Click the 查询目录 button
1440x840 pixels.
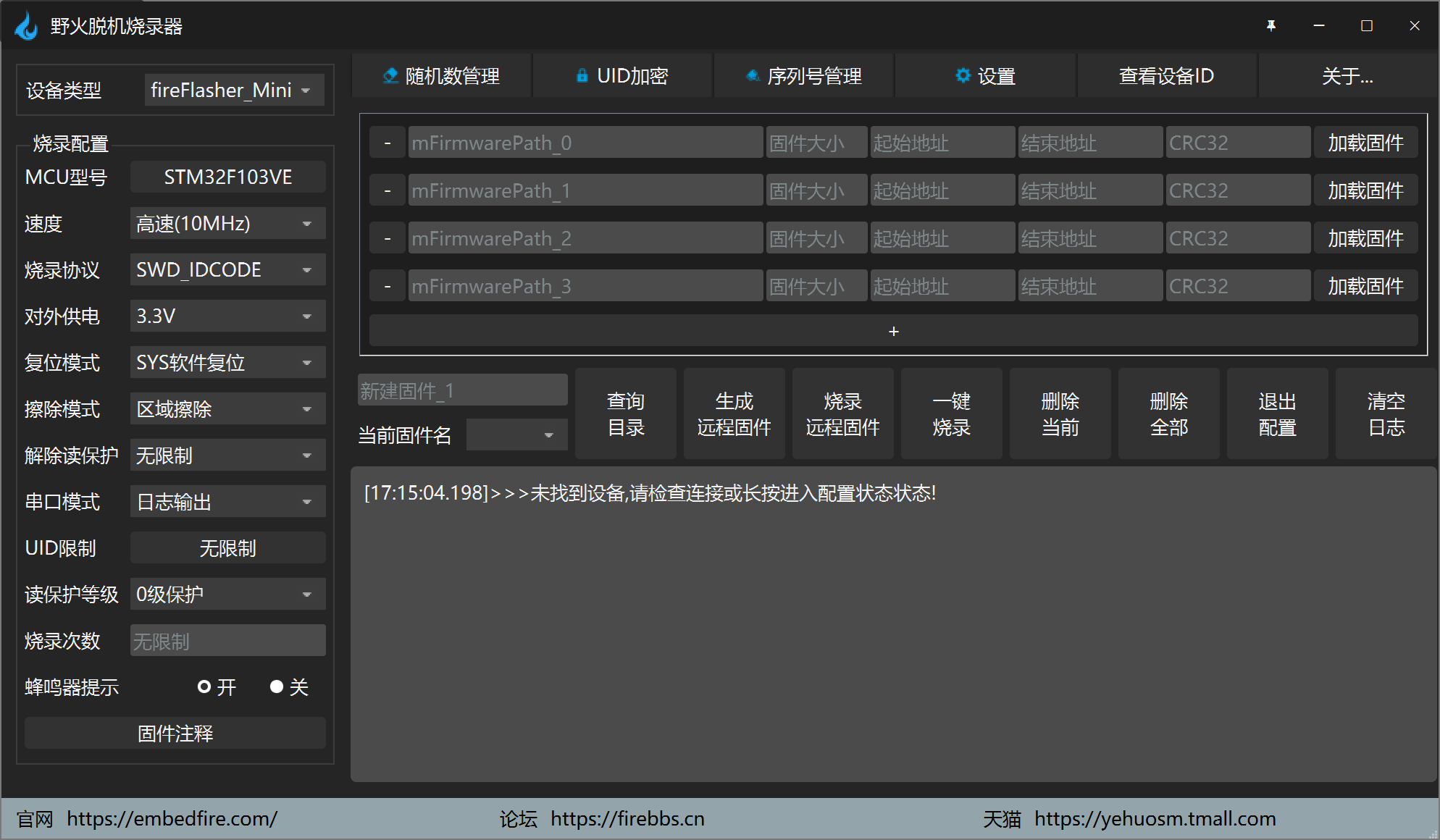click(626, 413)
